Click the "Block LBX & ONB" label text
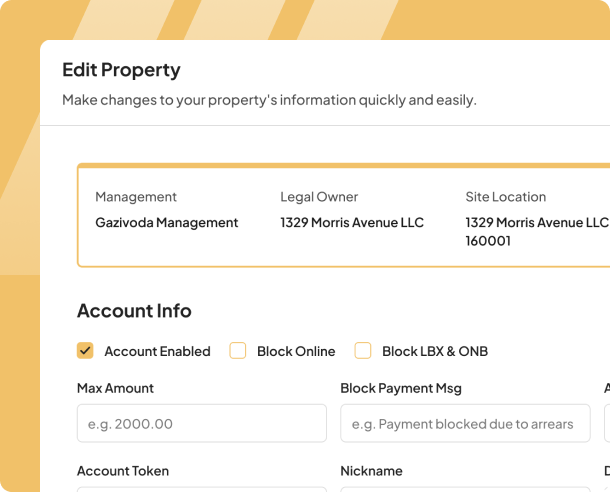The width and height of the screenshot is (610, 492). point(435,351)
